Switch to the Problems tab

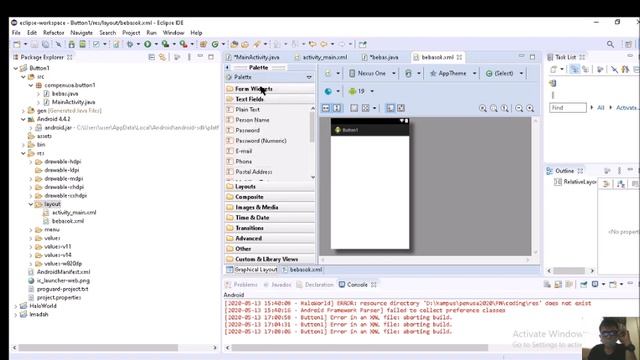click(241, 284)
